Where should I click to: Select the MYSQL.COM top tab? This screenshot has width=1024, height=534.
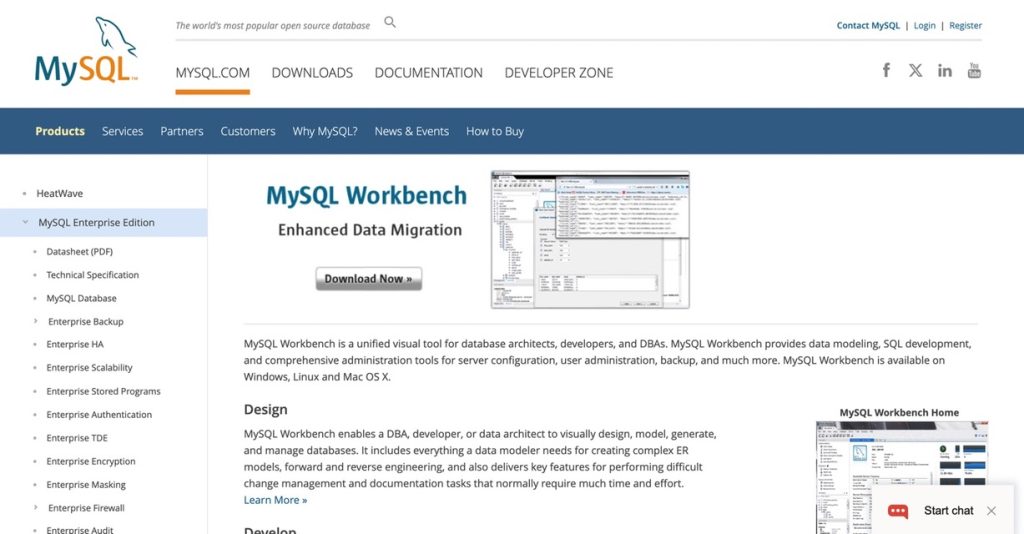[x=212, y=72]
